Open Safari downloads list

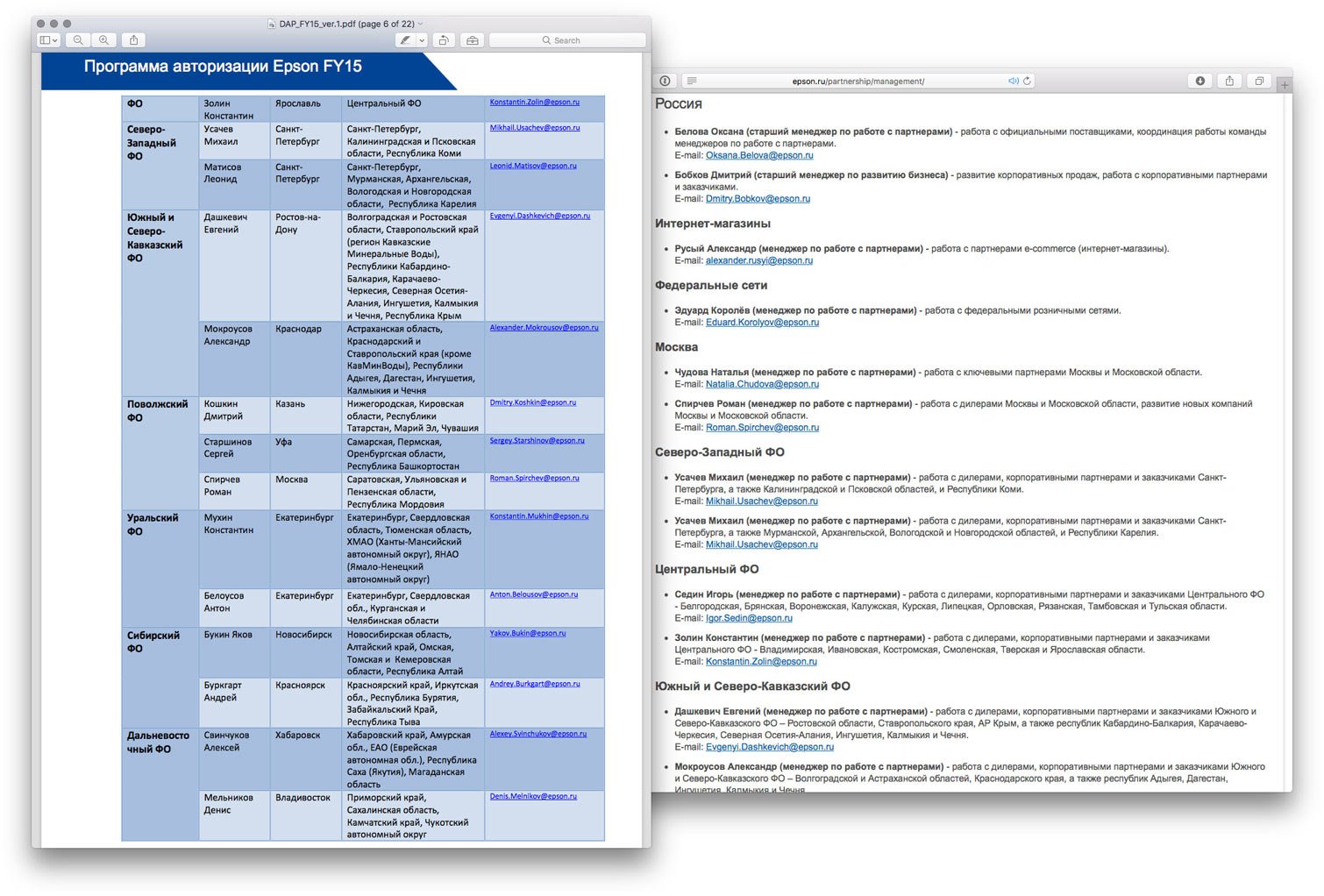1199,81
